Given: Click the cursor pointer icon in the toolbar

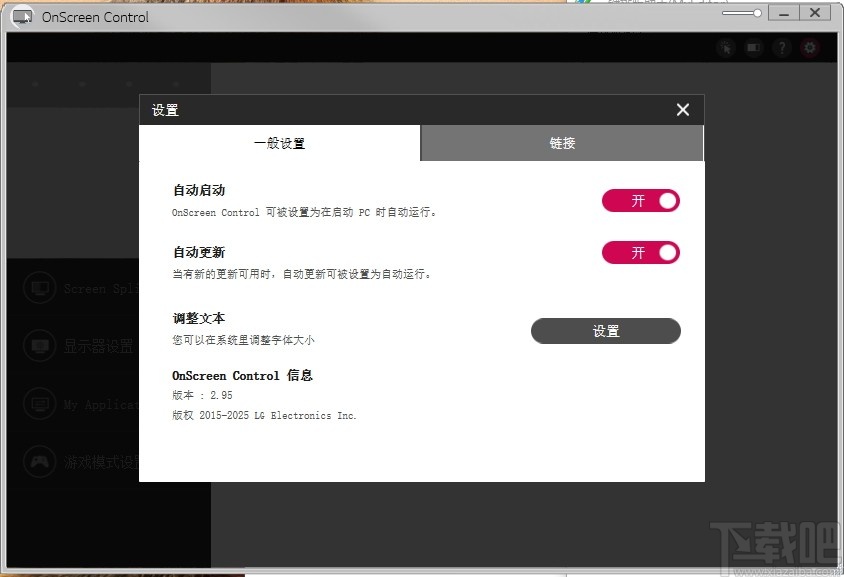Looking at the screenshot, I should pyautogui.click(x=725, y=47).
